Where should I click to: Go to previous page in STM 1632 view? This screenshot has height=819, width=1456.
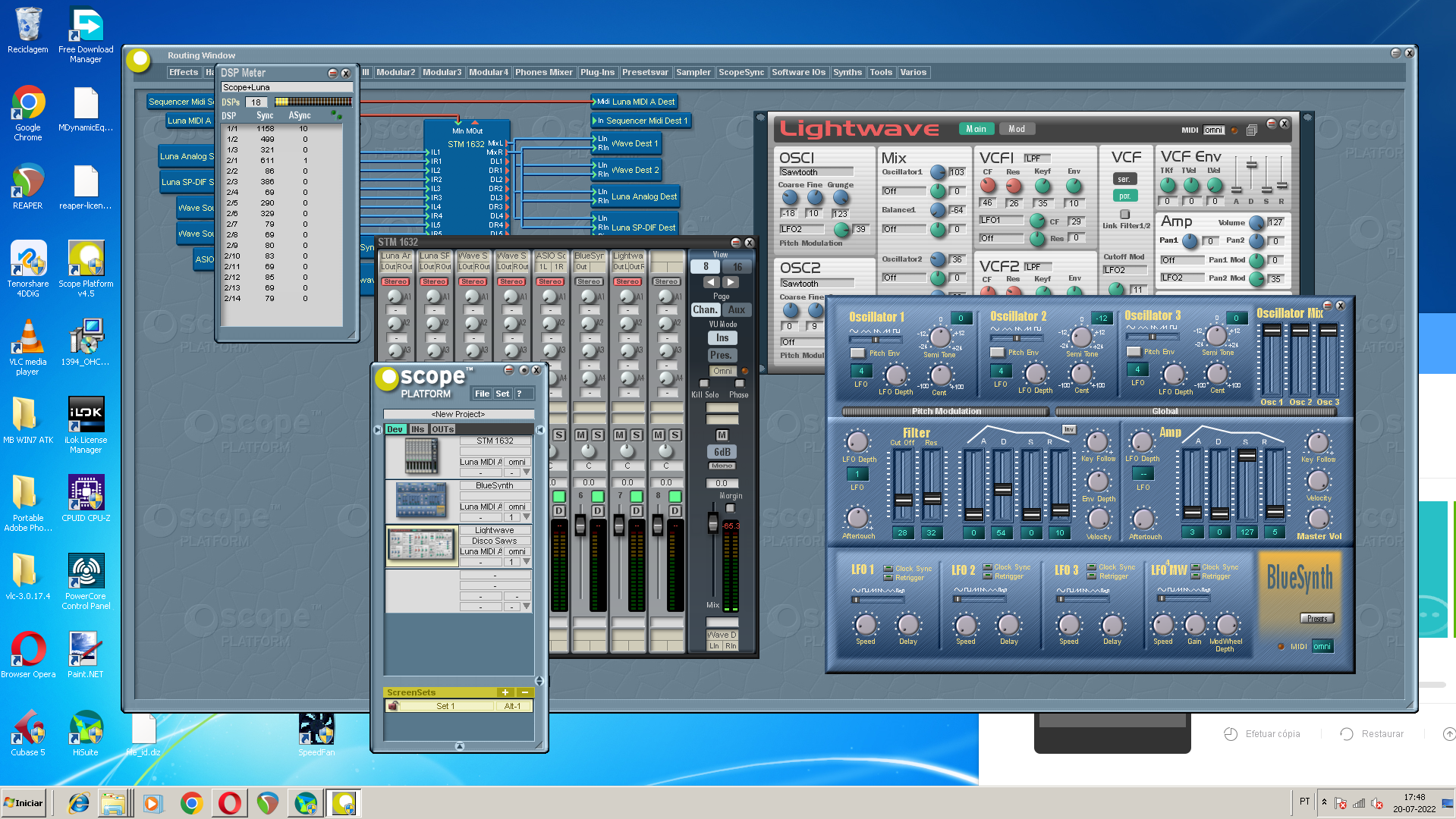[x=711, y=282]
